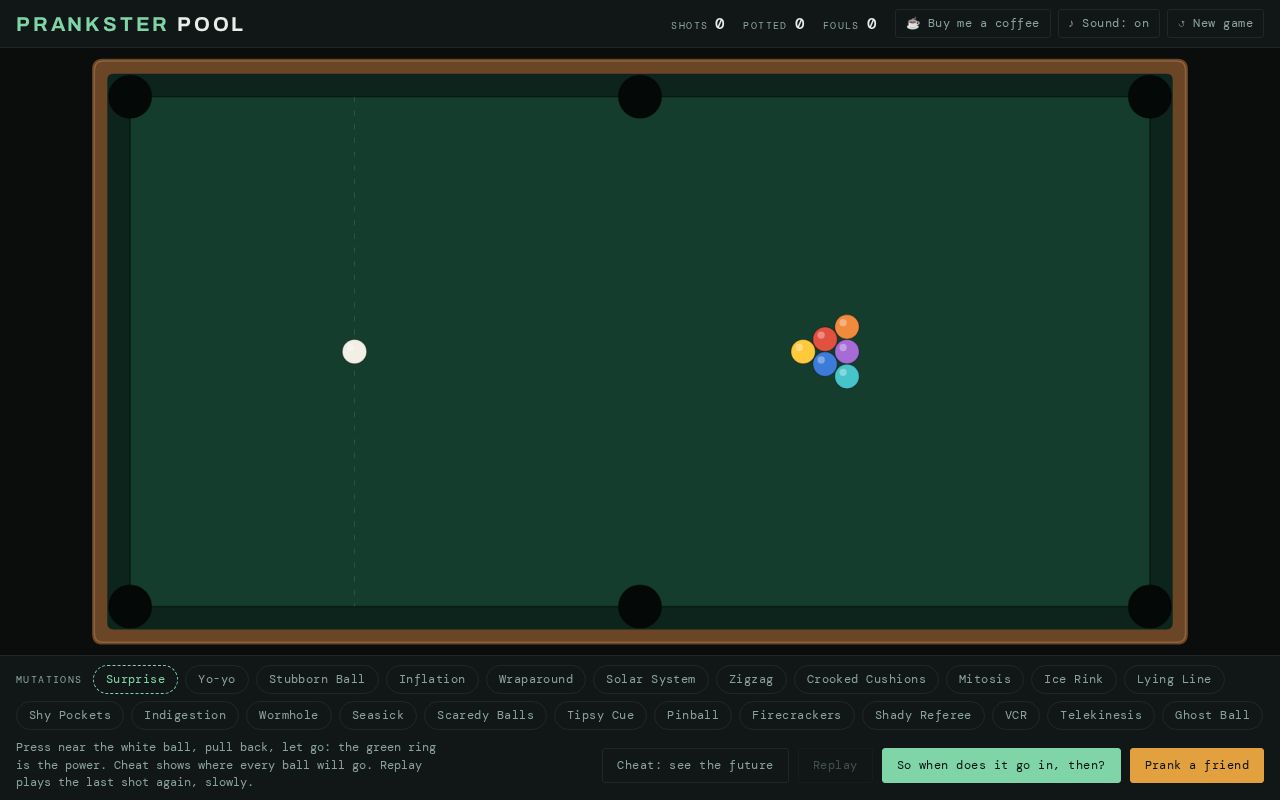Click the top-left corner pocket
The image size is (1280, 800).
(130, 97)
